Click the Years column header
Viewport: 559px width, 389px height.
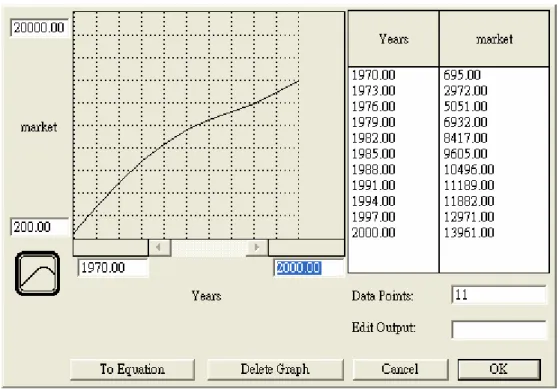point(394,39)
